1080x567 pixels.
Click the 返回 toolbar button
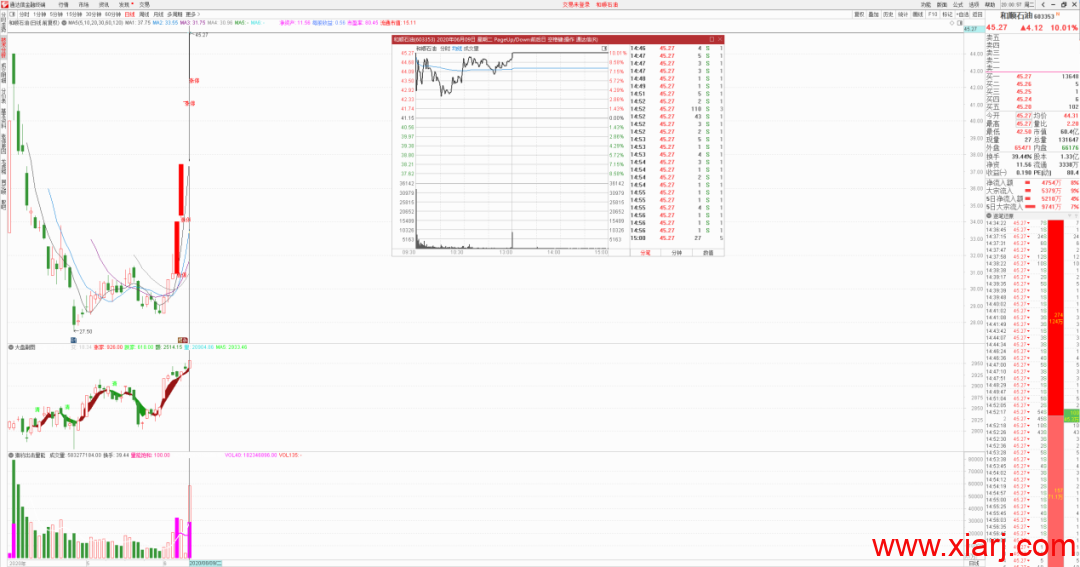tap(977, 14)
